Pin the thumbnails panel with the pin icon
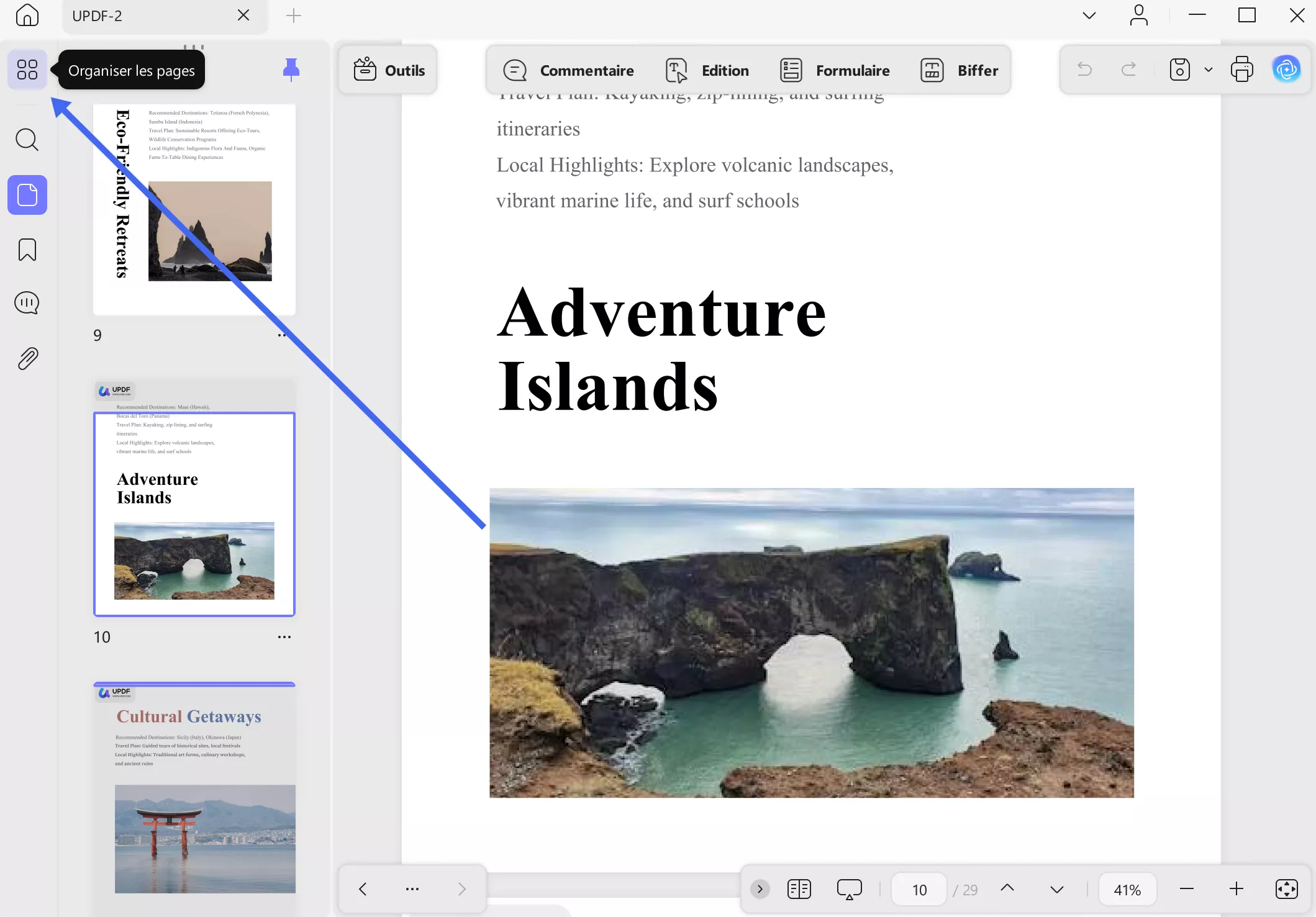 click(290, 70)
